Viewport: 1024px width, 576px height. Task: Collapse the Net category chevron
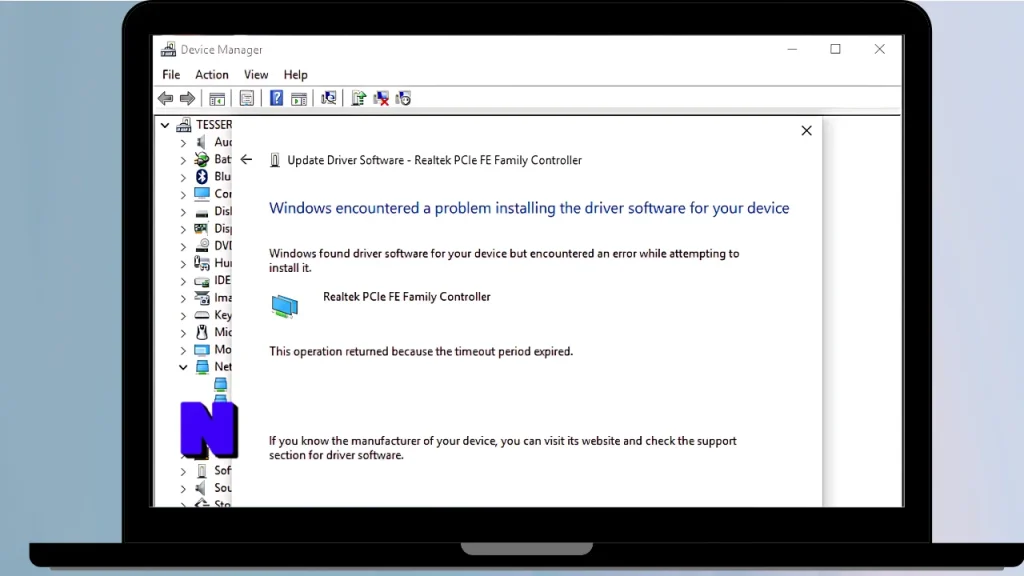click(x=183, y=367)
